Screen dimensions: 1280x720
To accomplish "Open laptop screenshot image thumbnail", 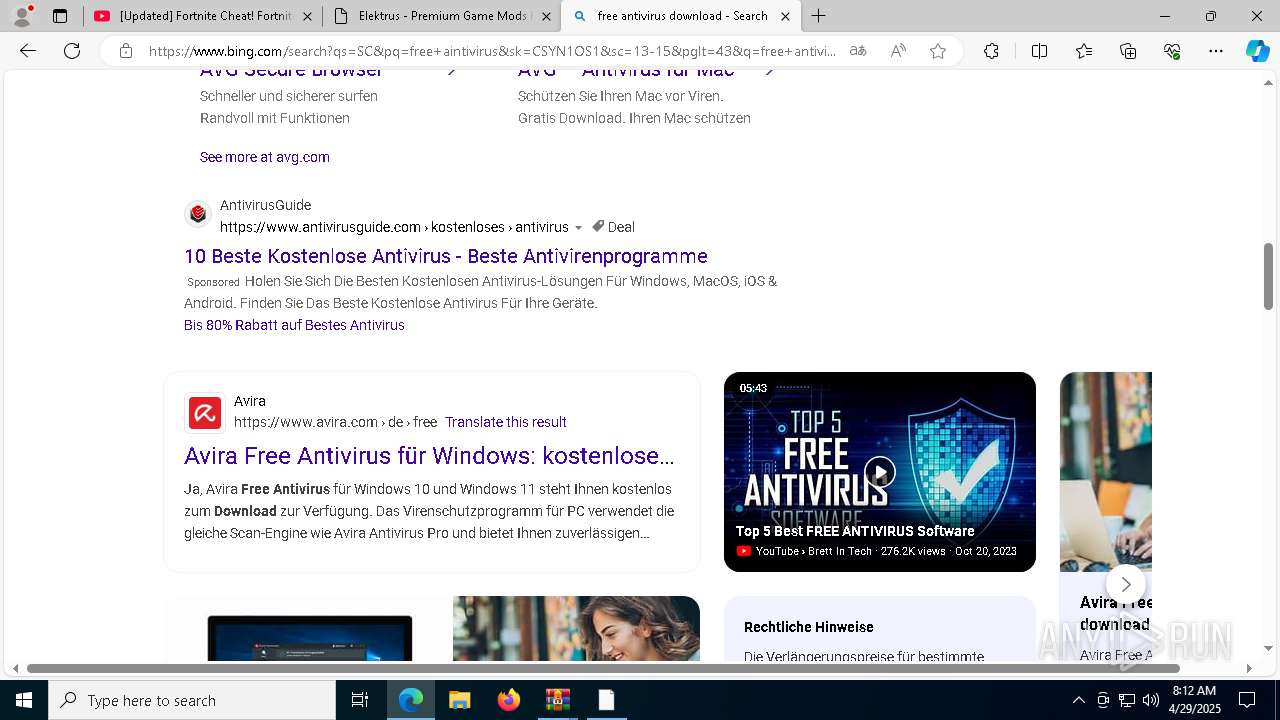I will tap(308, 630).
